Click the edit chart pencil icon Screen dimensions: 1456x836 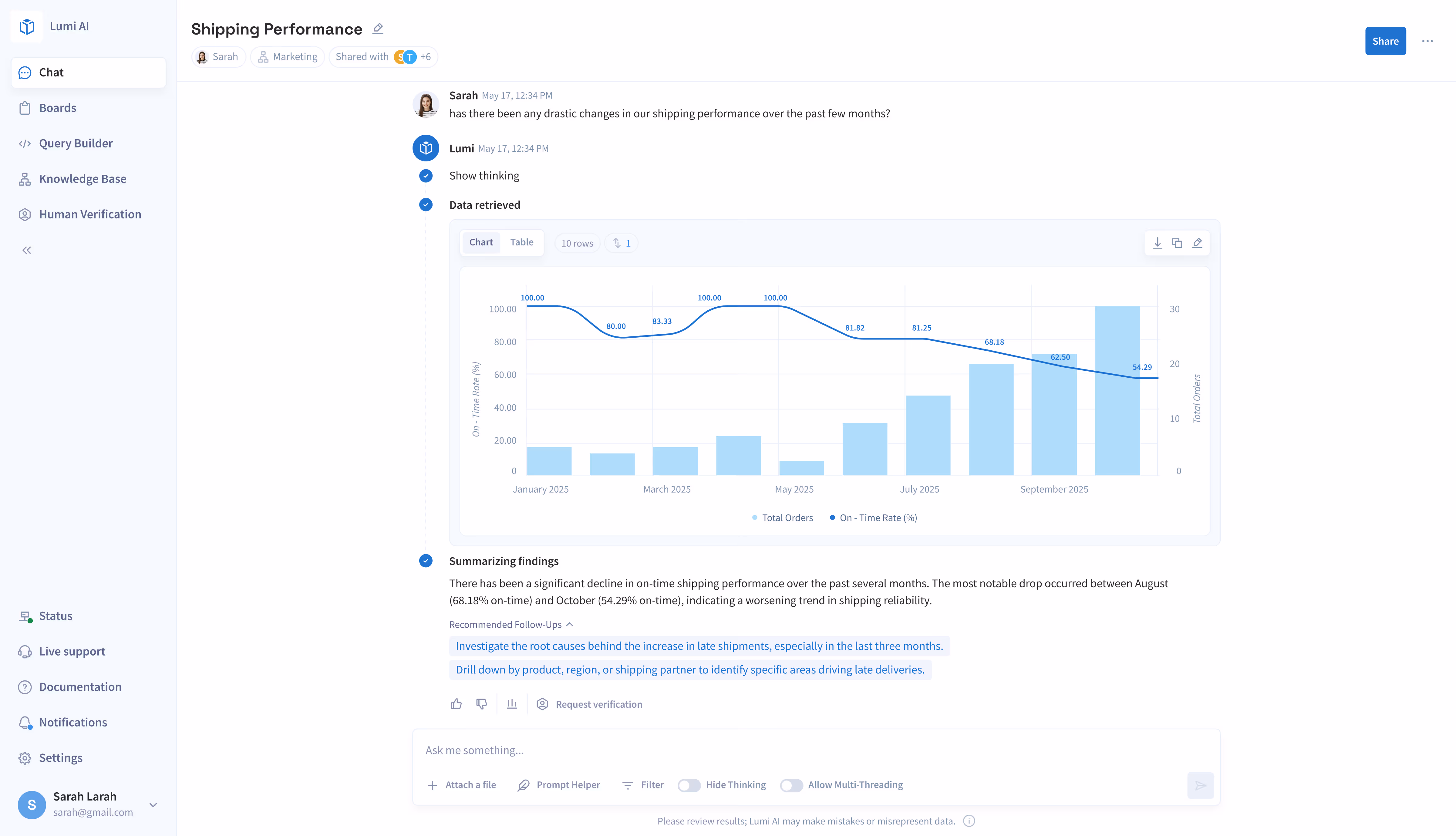tap(1197, 243)
